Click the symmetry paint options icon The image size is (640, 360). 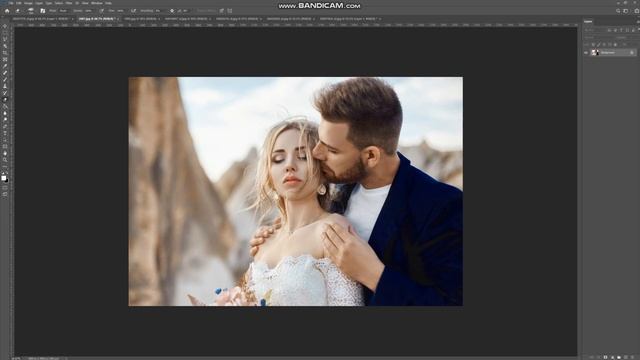tap(230, 11)
